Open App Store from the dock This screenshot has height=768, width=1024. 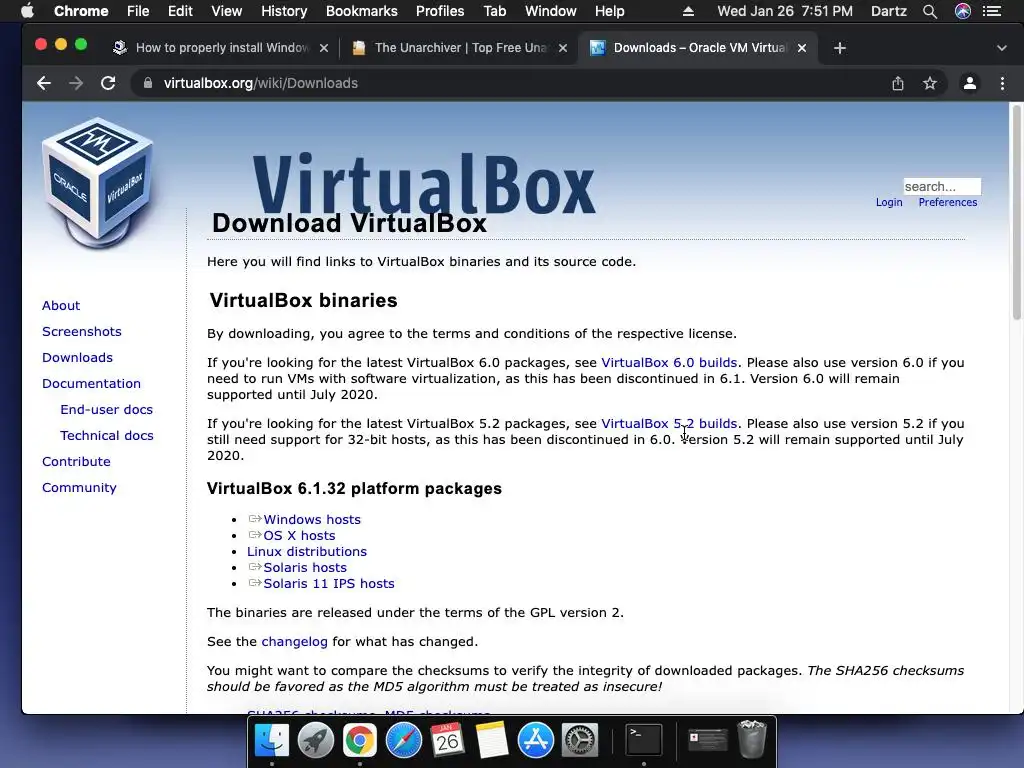(536, 740)
